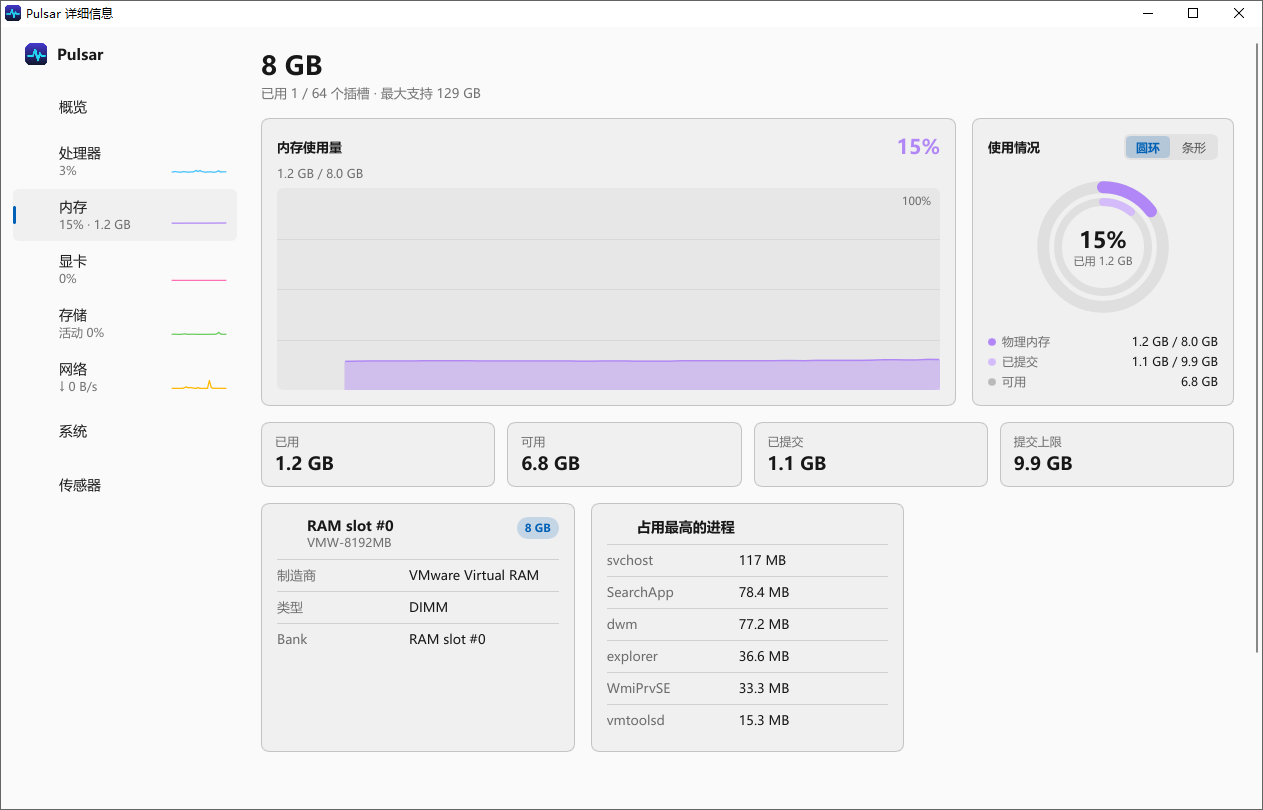Click the blue 处理器 sparkline graph
This screenshot has width=1263, height=810.
tap(199, 171)
